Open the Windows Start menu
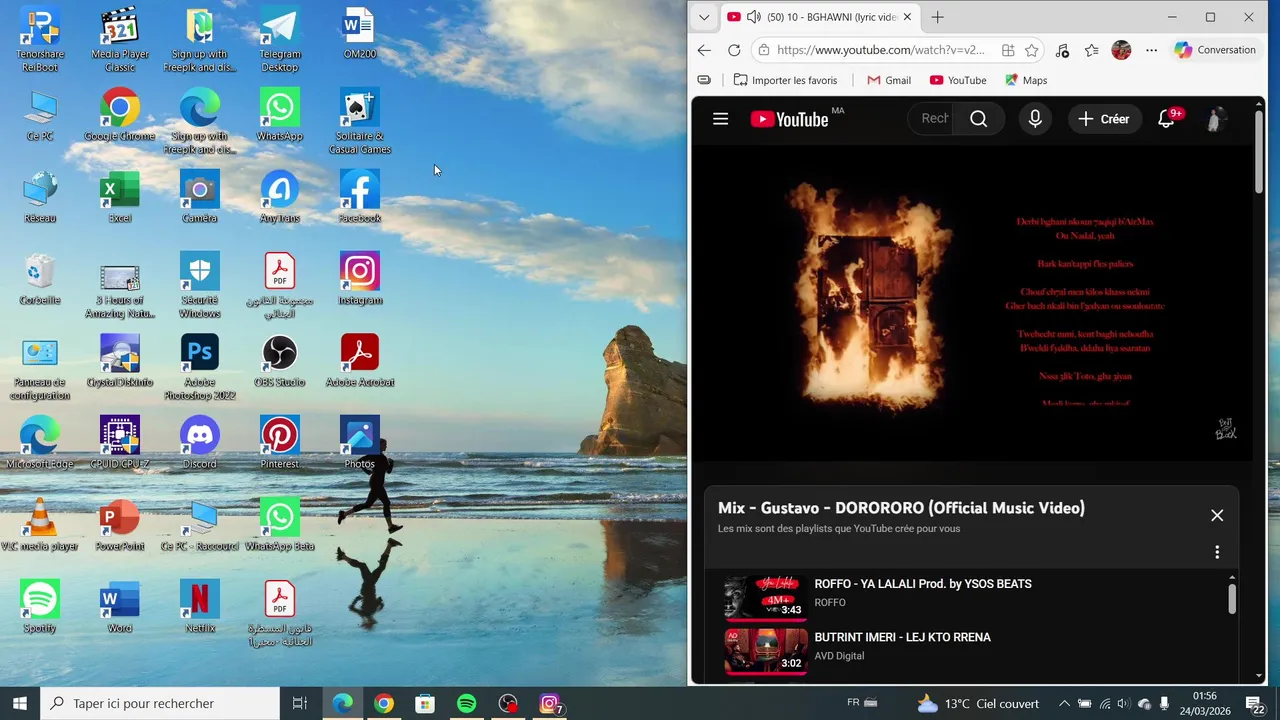This screenshot has height=720, width=1280. (20, 703)
